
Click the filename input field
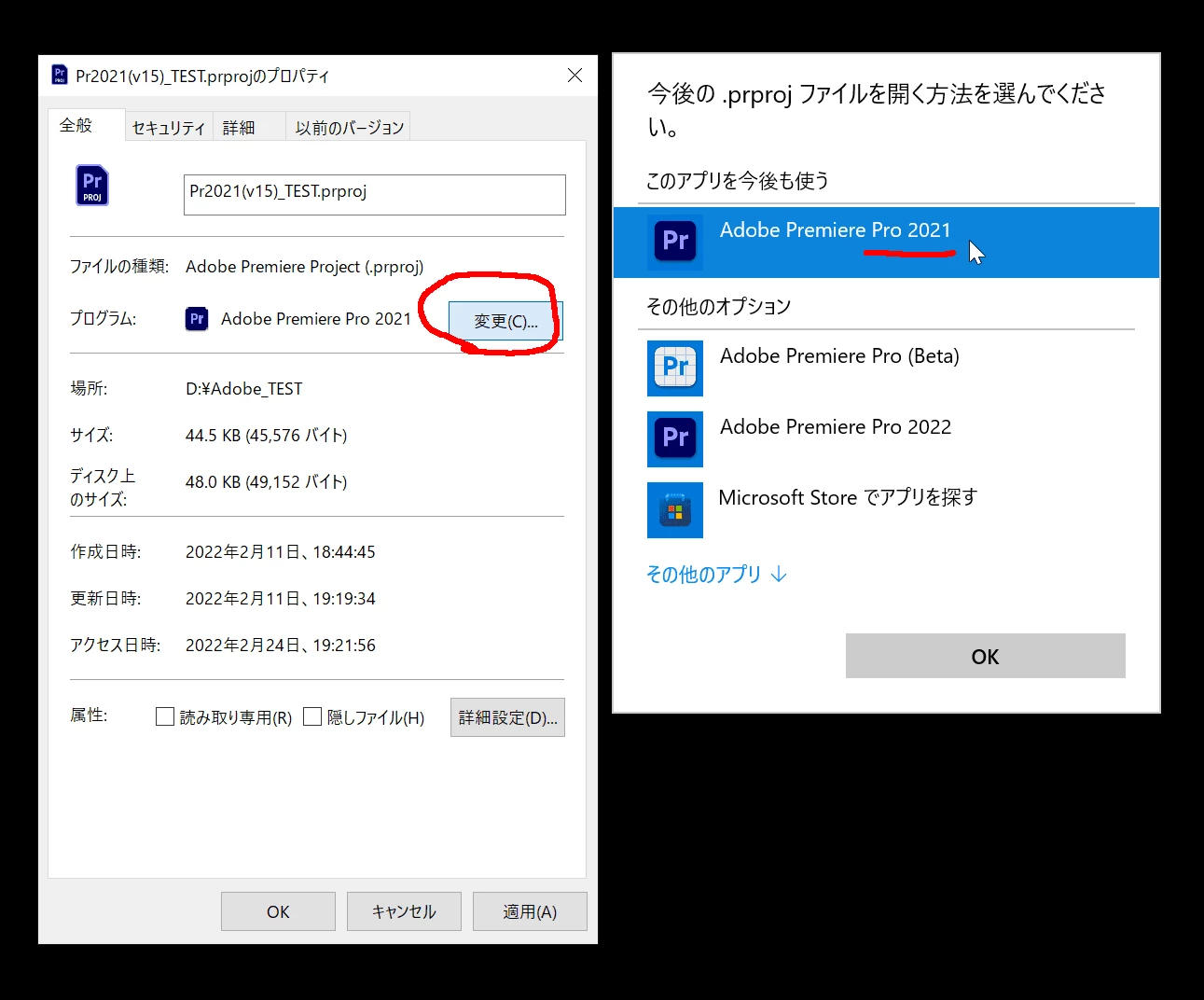375,195
